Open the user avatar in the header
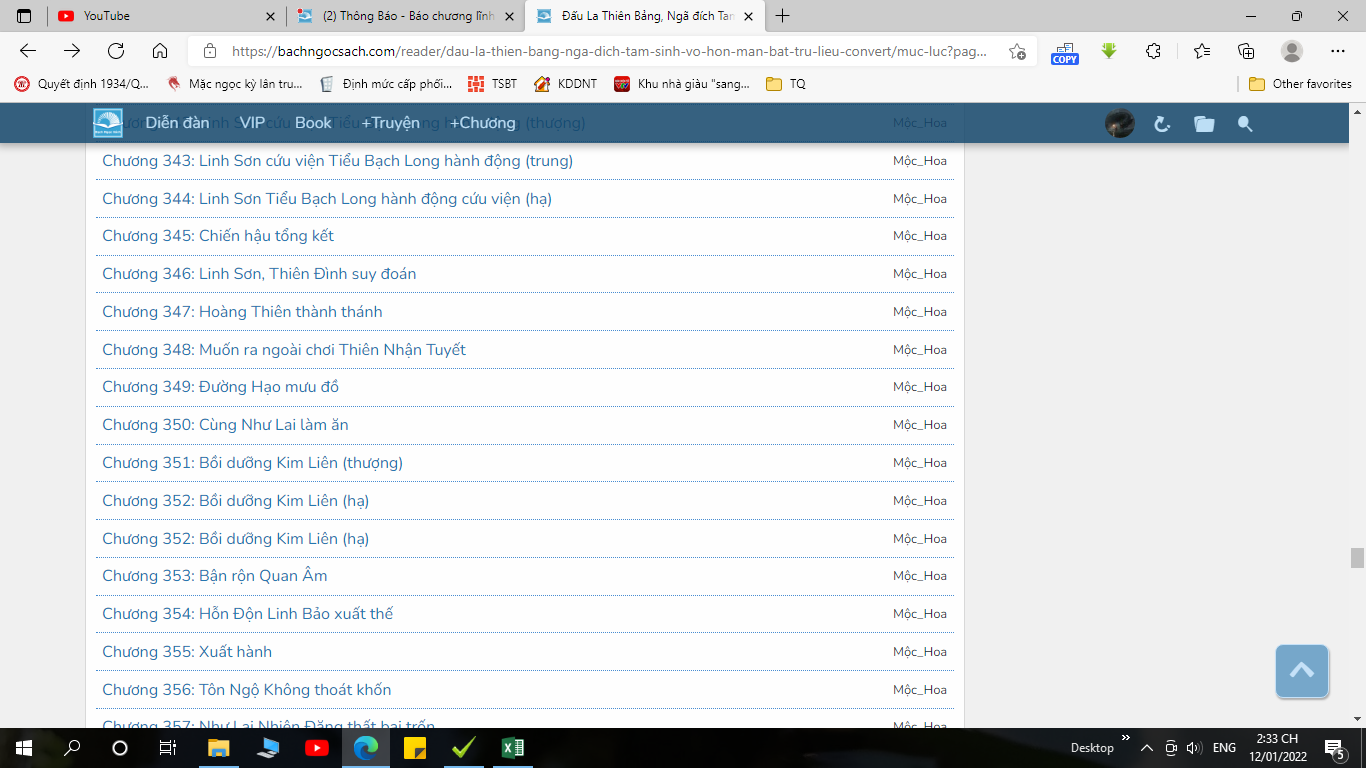The height and width of the screenshot is (768, 1366). (1119, 124)
